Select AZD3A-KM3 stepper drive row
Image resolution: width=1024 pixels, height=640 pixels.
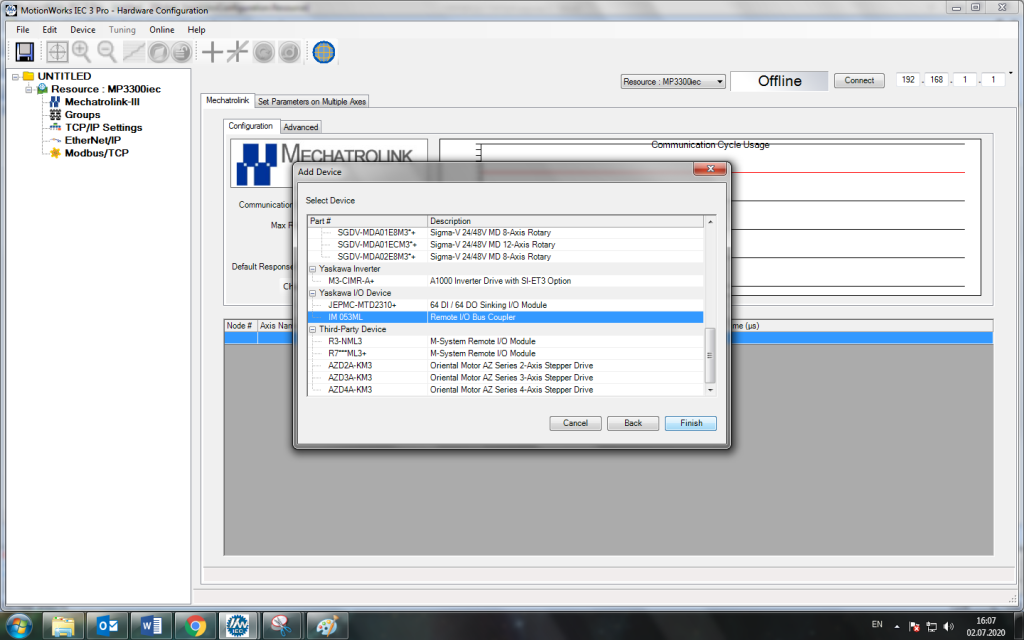[505, 377]
